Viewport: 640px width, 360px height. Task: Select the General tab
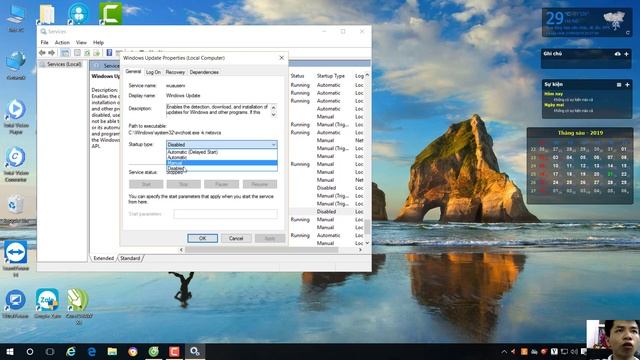point(133,71)
